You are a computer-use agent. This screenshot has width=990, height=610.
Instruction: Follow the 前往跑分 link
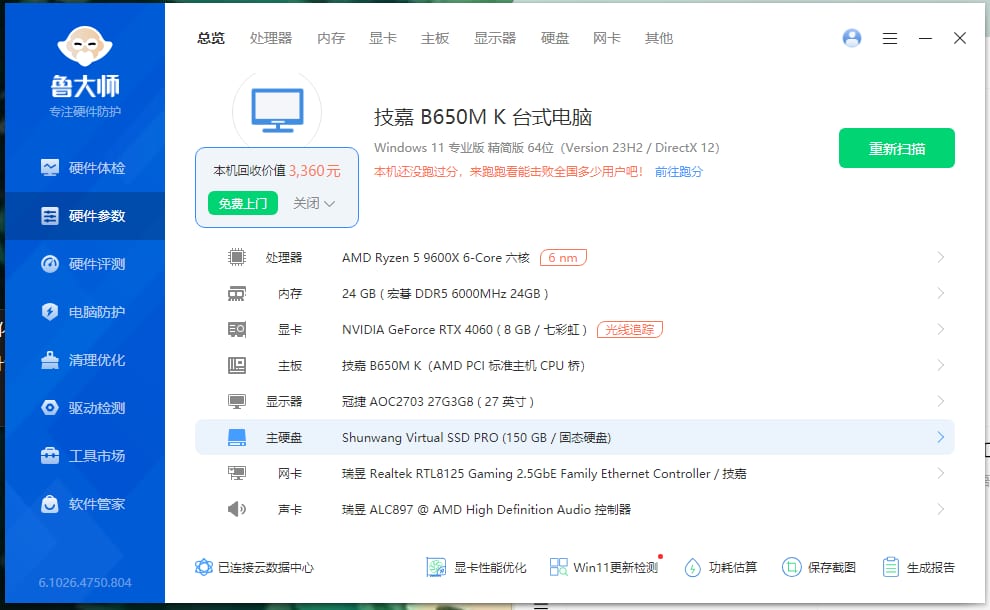point(679,172)
